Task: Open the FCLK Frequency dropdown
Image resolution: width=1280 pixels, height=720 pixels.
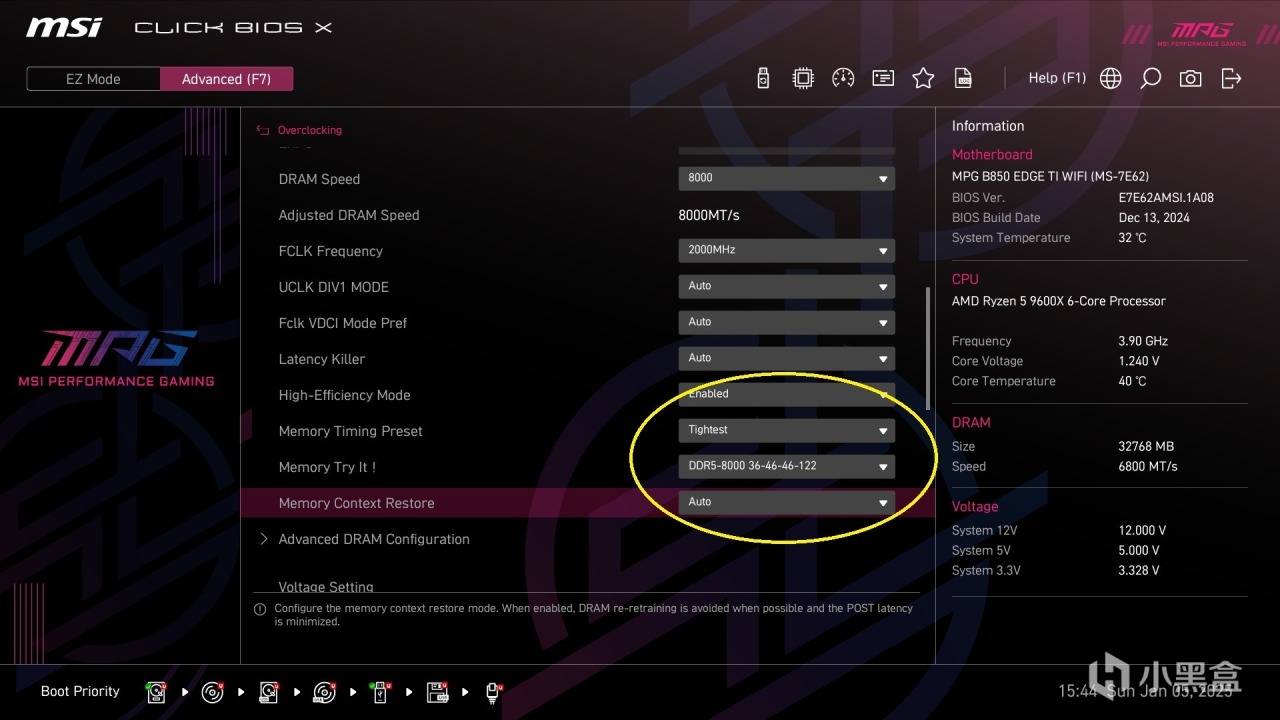Action: point(786,250)
